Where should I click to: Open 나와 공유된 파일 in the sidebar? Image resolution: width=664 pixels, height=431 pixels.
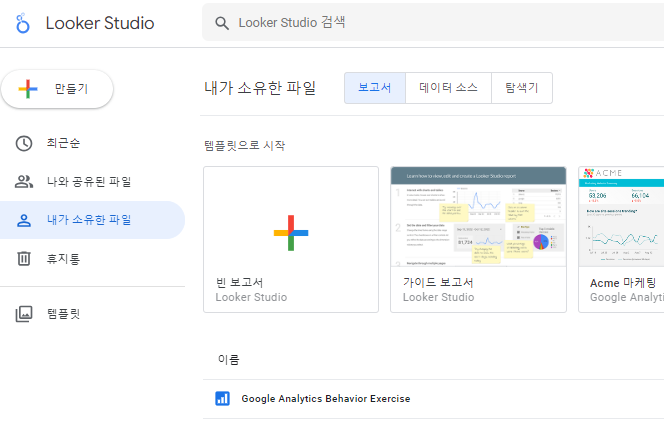92,182
